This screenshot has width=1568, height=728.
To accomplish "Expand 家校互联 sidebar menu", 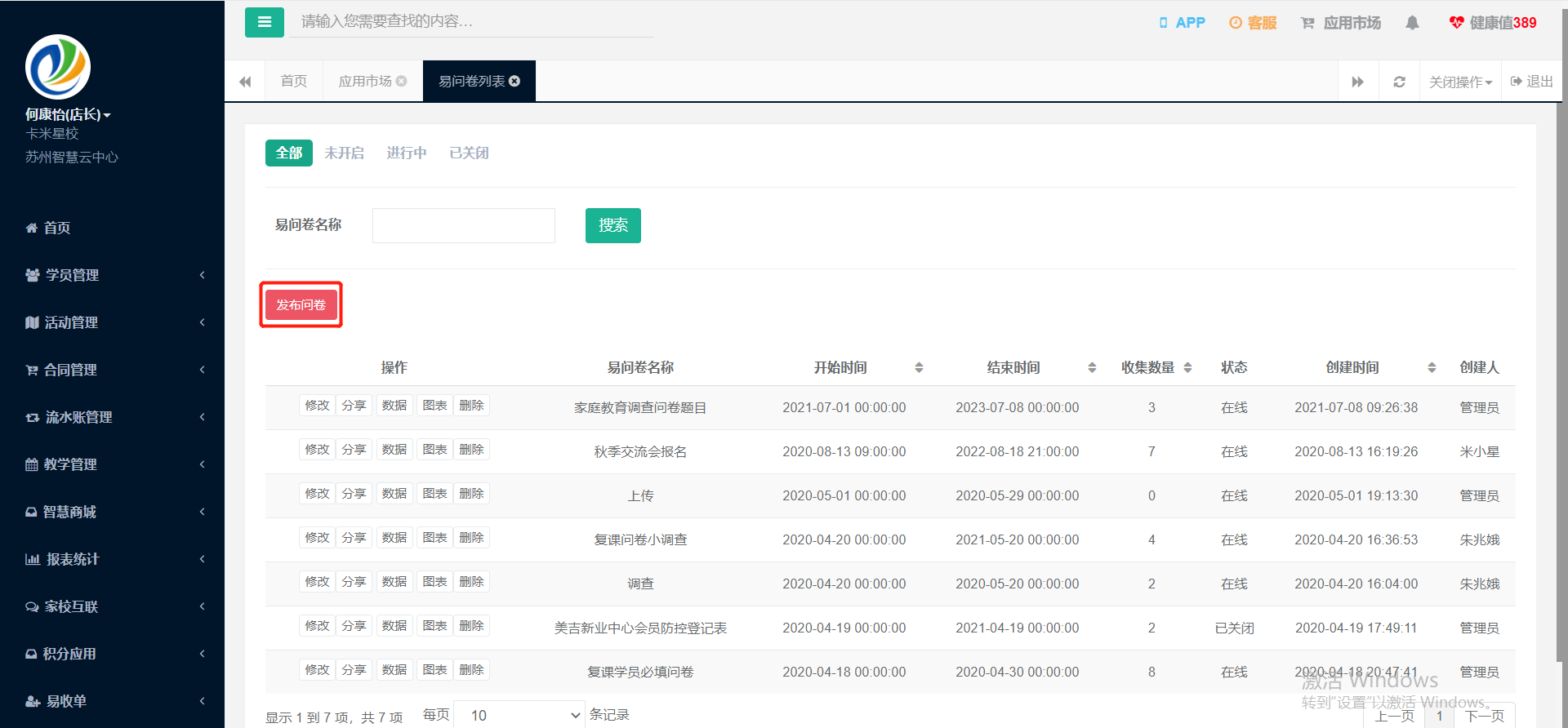I will (x=112, y=606).
